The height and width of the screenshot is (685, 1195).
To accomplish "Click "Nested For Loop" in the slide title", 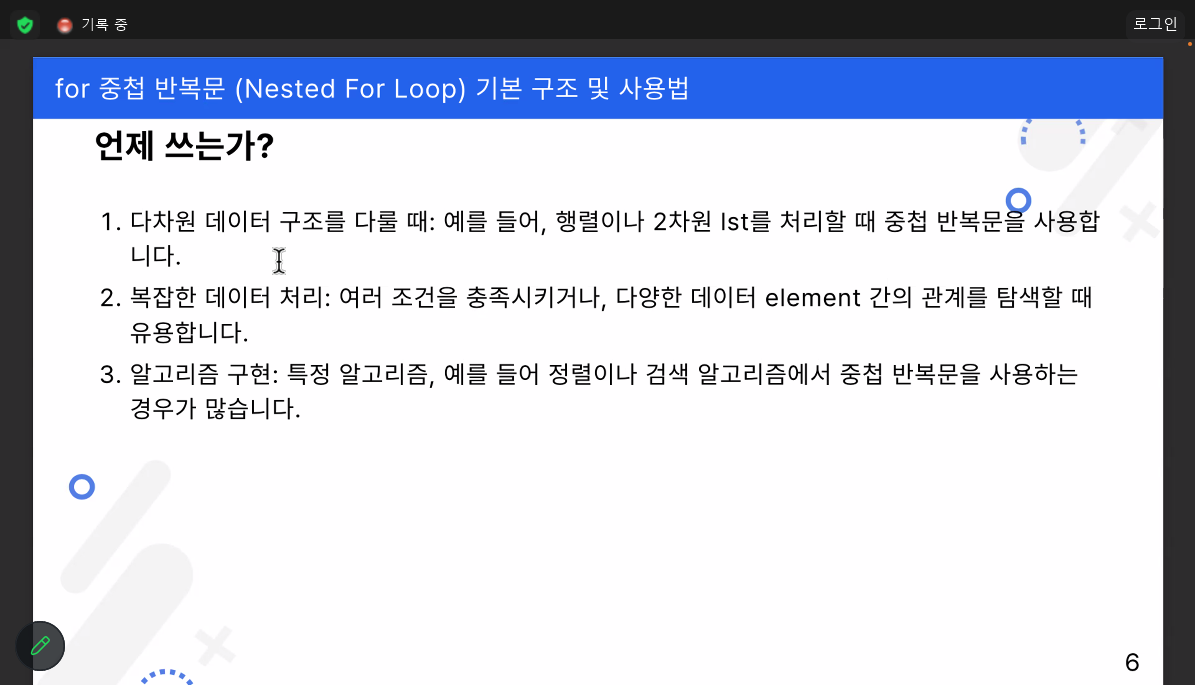I will click(351, 89).
